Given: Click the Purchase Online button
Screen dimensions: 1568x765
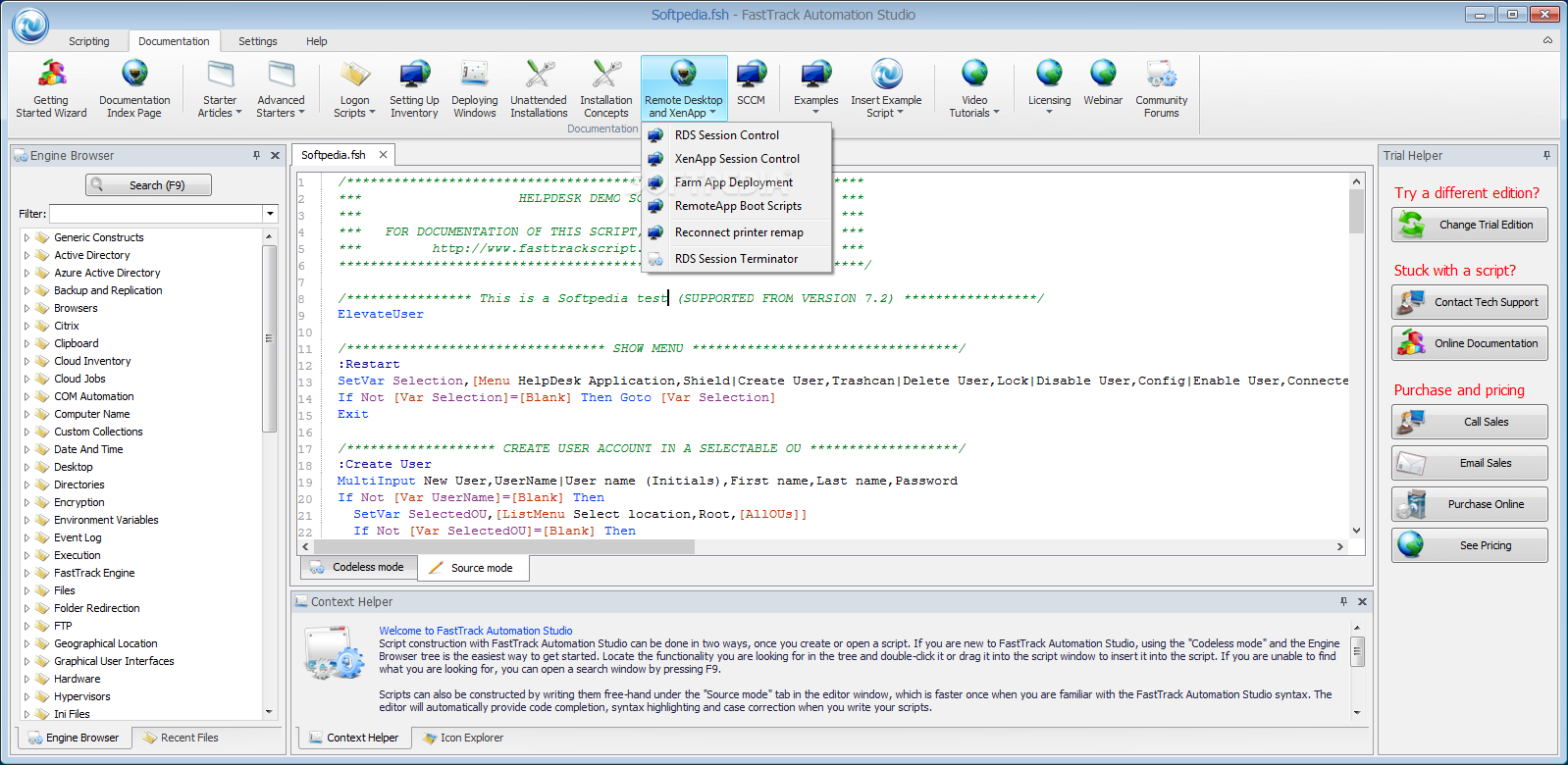Looking at the screenshot, I should (1469, 504).
